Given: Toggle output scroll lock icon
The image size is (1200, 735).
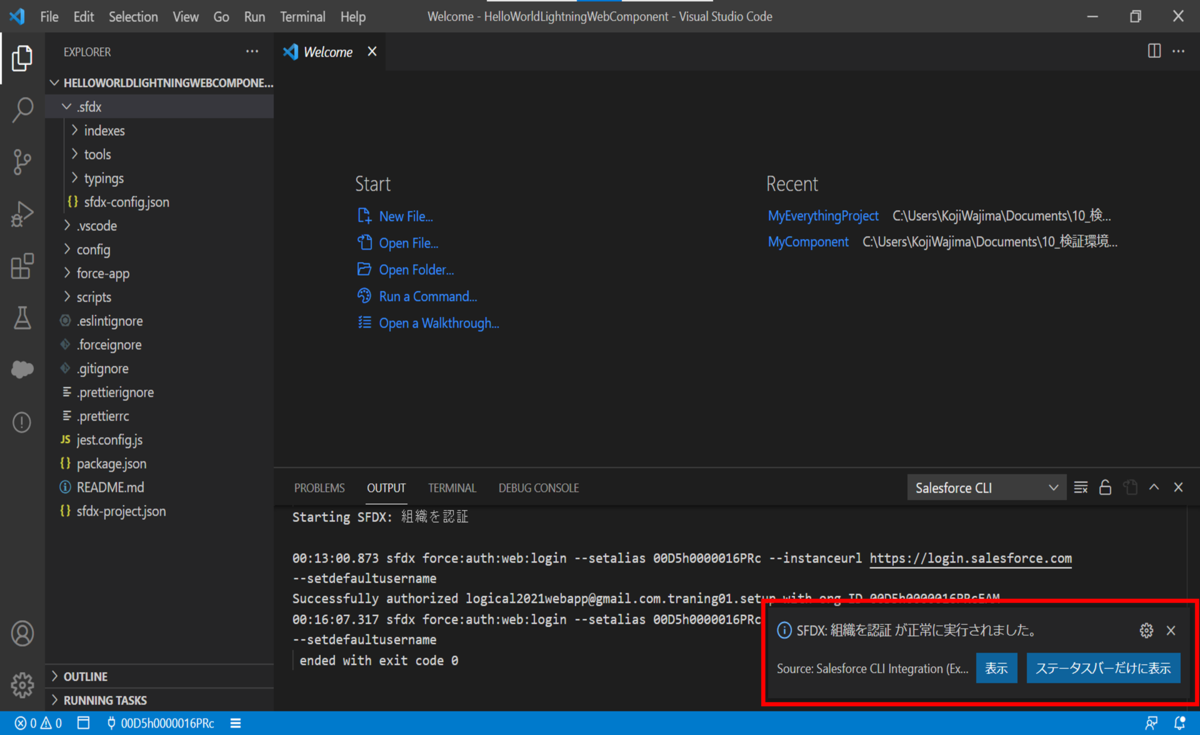Looking at the screenshot, I should [x=1105, y=488].
